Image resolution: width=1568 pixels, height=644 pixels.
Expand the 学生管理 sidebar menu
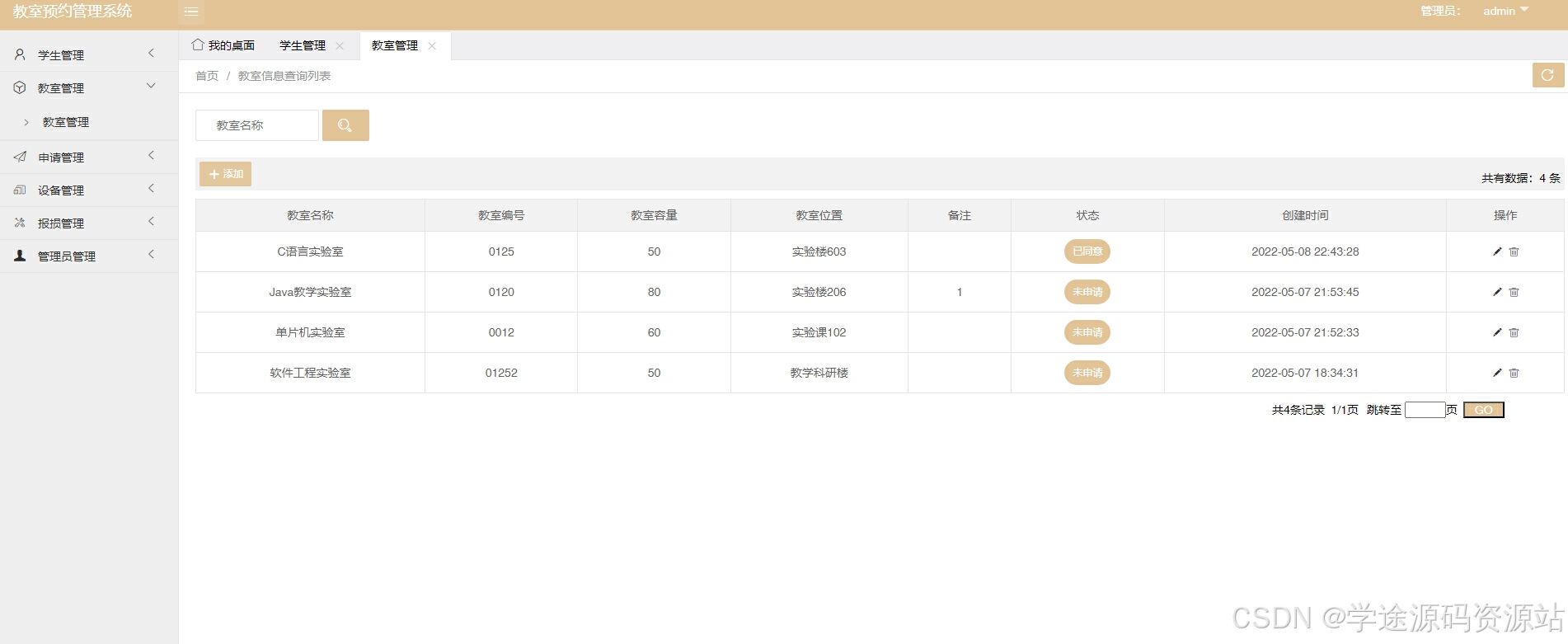(151, 53)
